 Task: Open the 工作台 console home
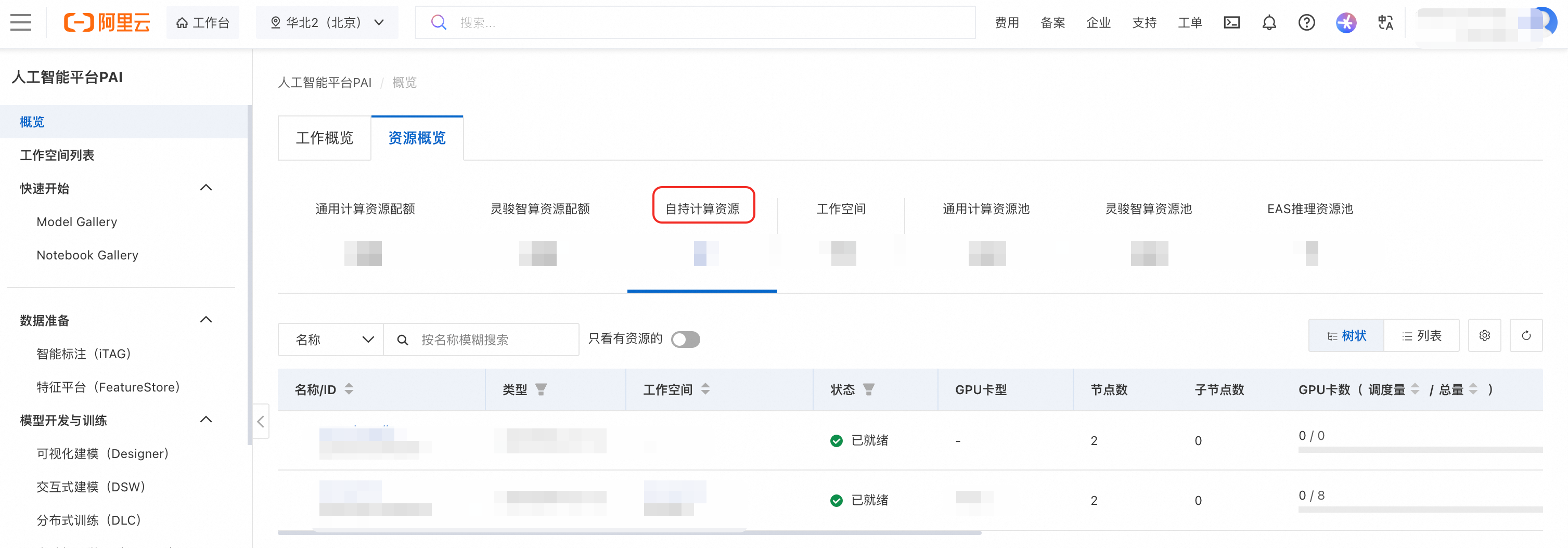tap(203, 22)
